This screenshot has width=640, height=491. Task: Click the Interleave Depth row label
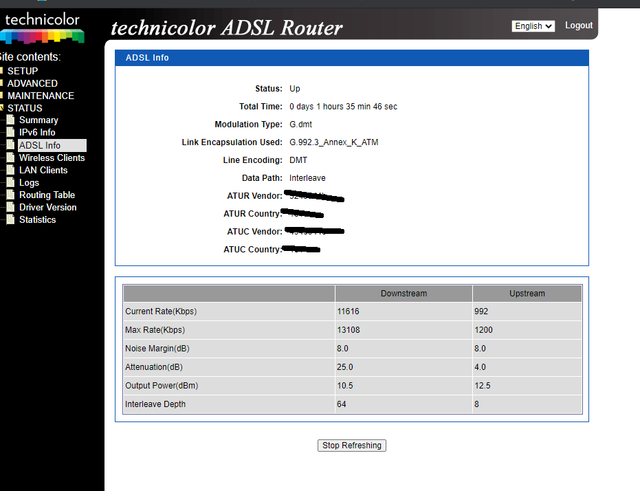pyautogui.click(x=155, y=404)
